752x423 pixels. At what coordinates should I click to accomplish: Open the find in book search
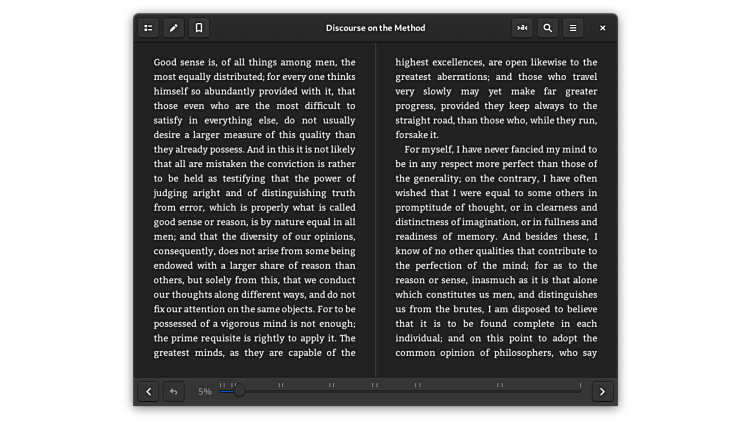[547, 28]
